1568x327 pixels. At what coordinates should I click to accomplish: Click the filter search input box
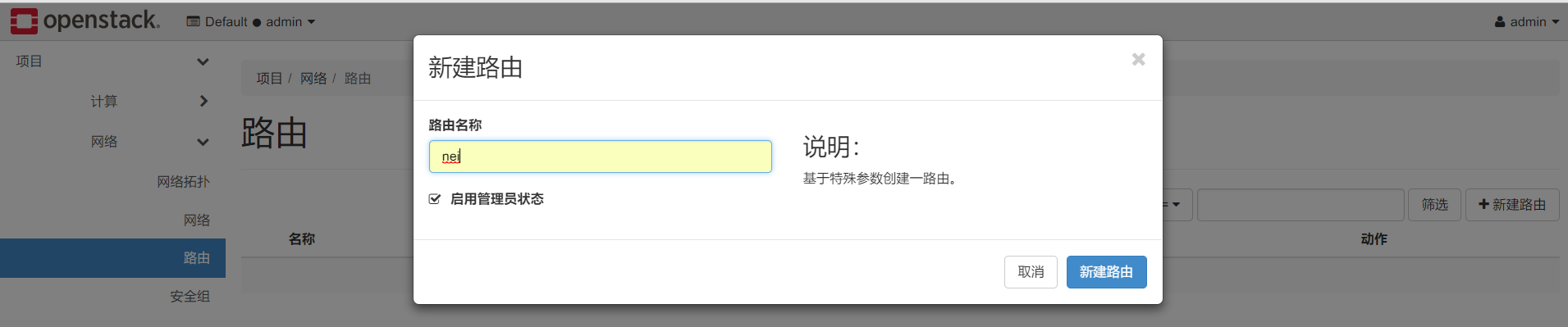1301,205
